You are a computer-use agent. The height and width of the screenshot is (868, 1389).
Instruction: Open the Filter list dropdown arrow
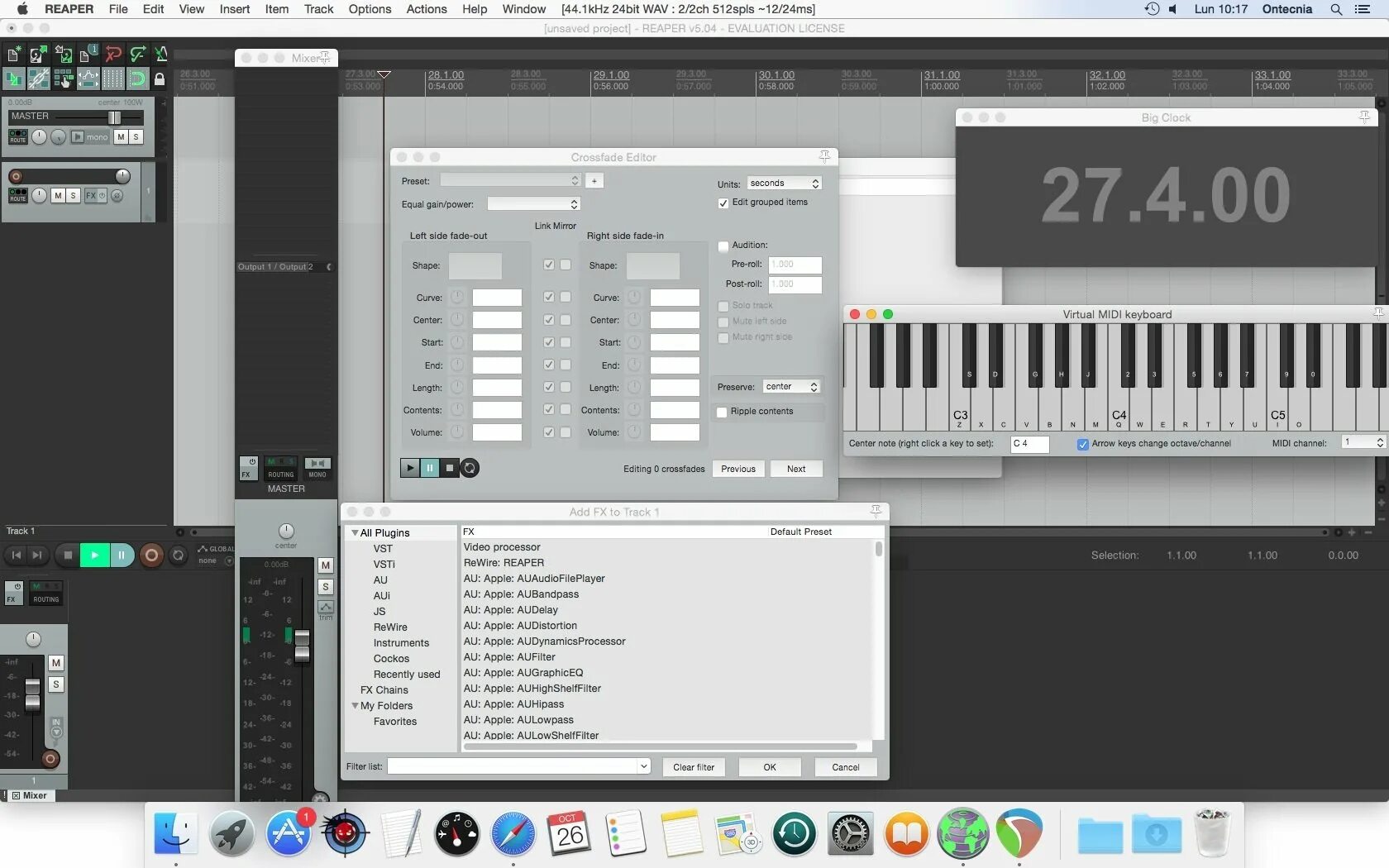(x=643, y=766)
